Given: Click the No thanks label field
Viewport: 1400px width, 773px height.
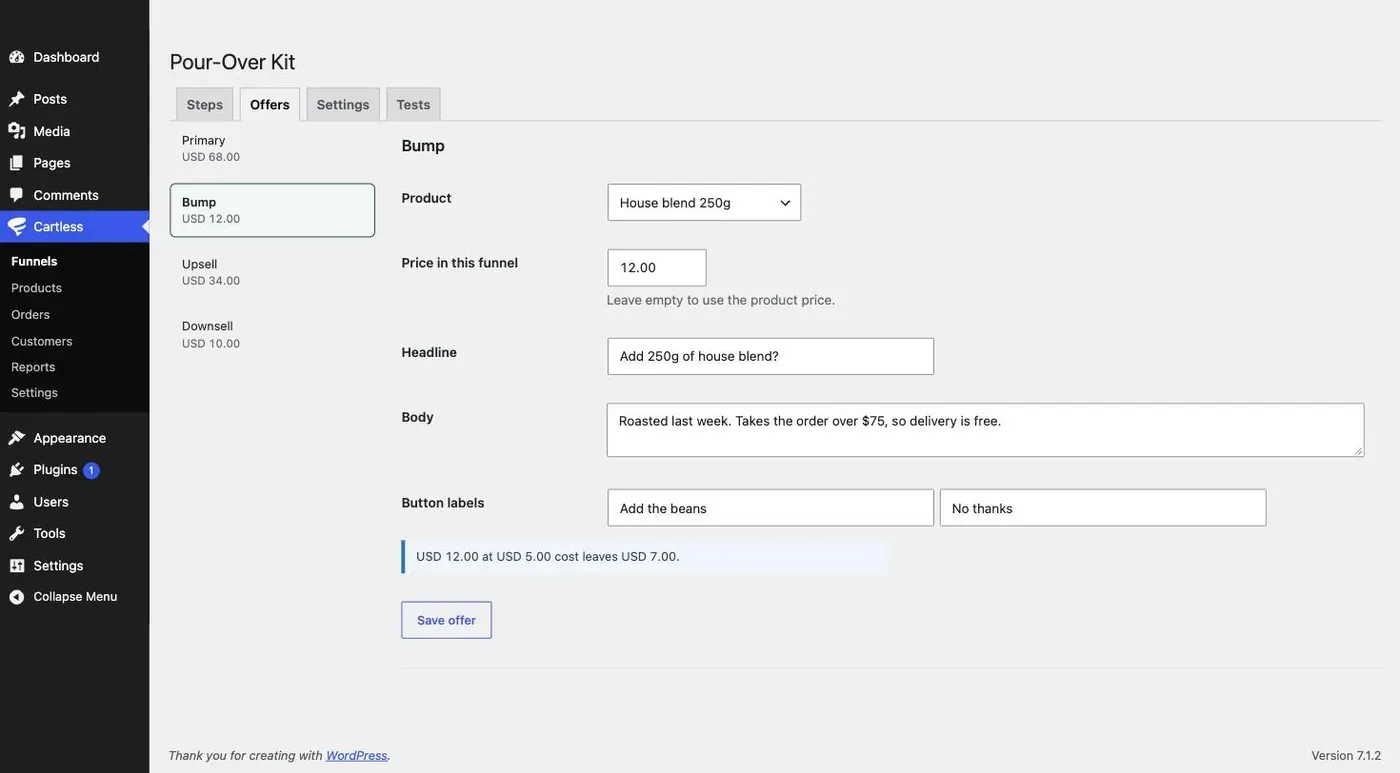Looking at the screenshot, I should (1103, 508).
